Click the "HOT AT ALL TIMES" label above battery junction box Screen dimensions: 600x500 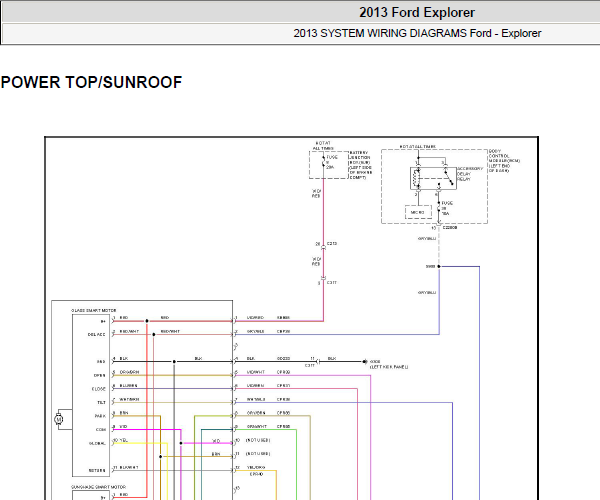[x=323, y=145]
